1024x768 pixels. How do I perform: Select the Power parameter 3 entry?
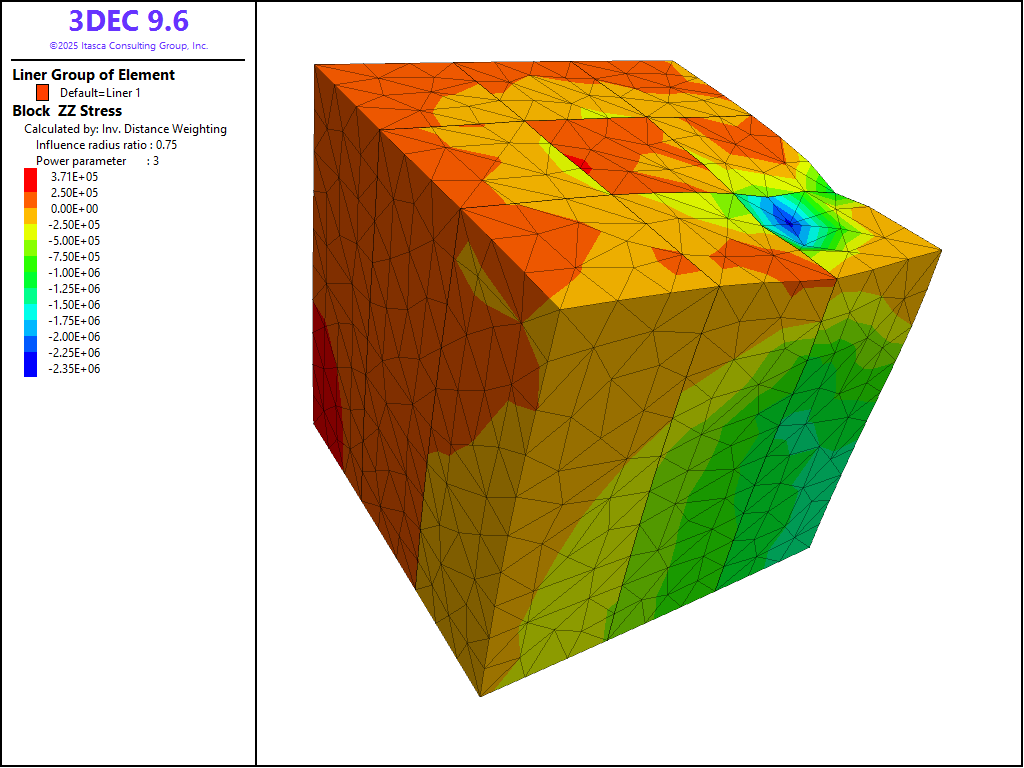97,161
